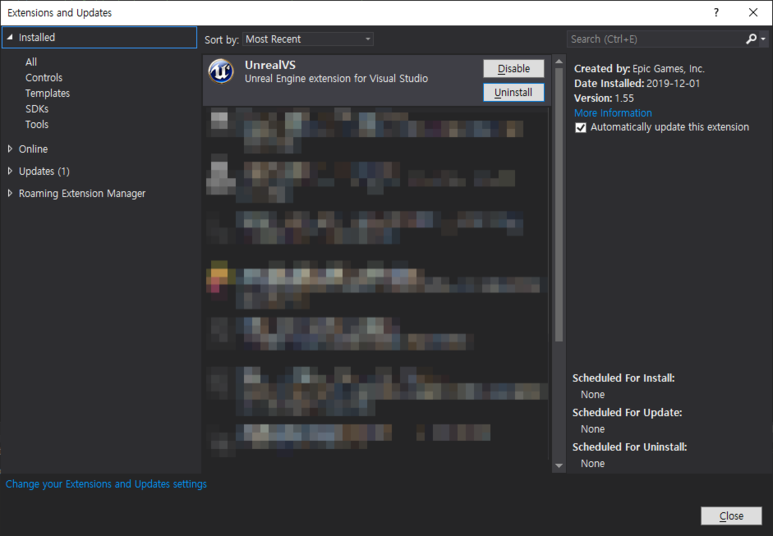The height and width of the screenshot is (536, 773).
Task: Close the Extensions and Updates dialog via X
Action: [753, 13]
